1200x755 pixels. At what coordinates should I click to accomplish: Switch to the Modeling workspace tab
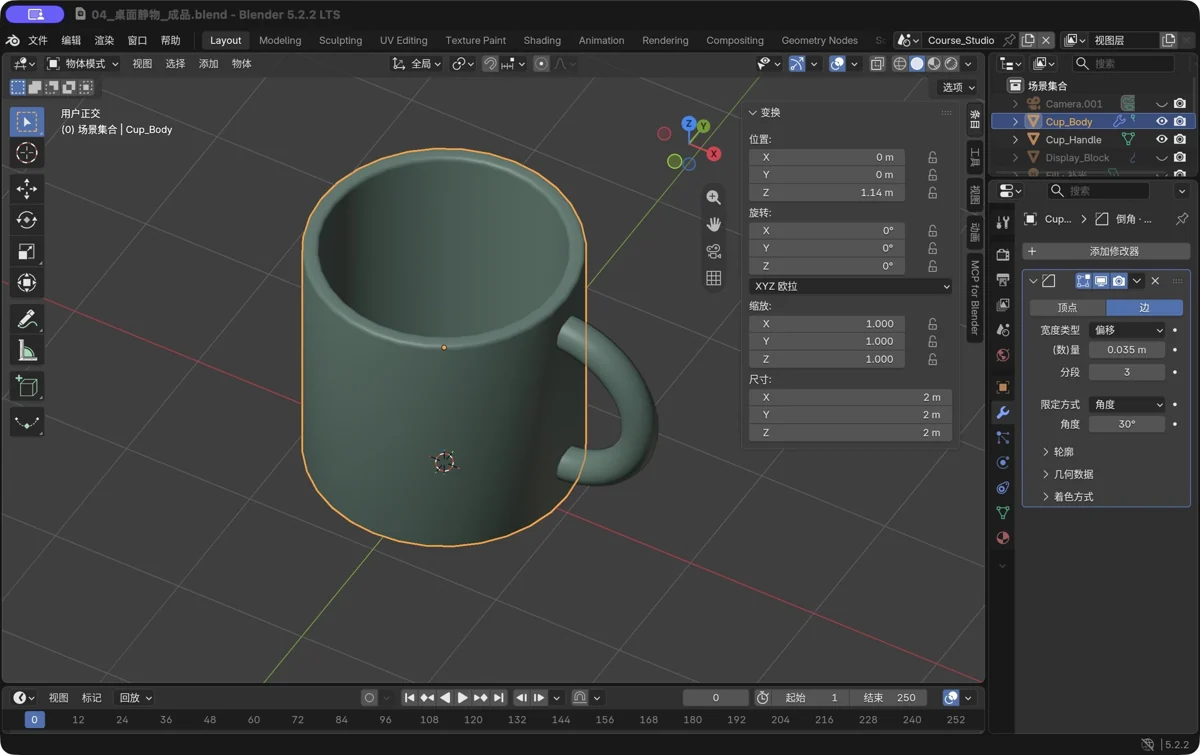pos(280,41)
